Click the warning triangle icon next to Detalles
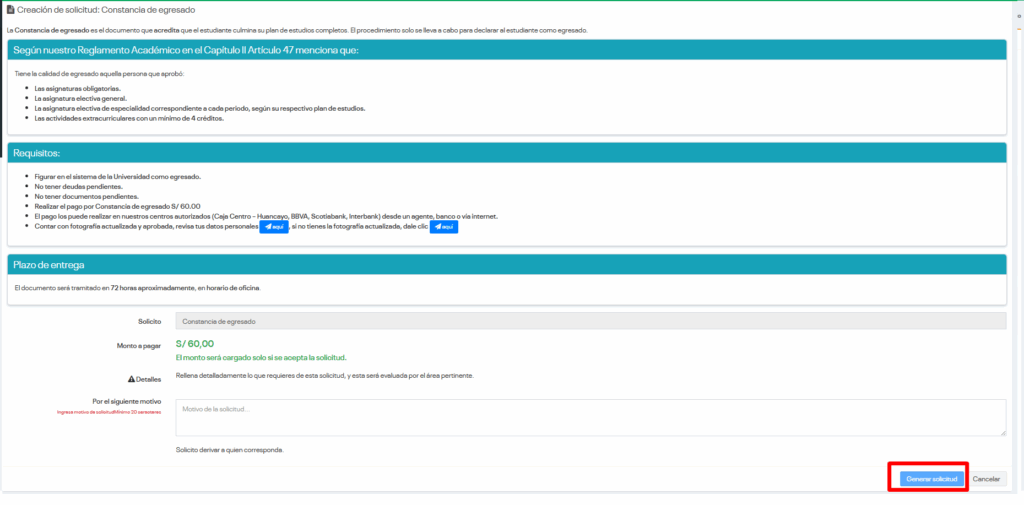 pyautogui.click(x=131, y=380)
